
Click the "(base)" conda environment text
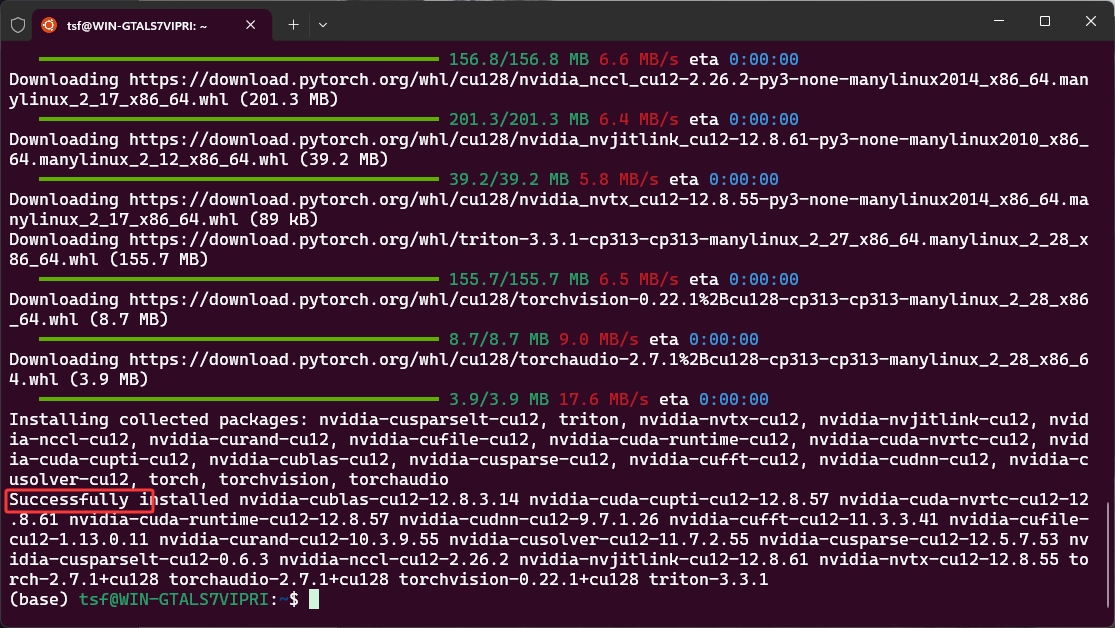[x=38, y=600]
